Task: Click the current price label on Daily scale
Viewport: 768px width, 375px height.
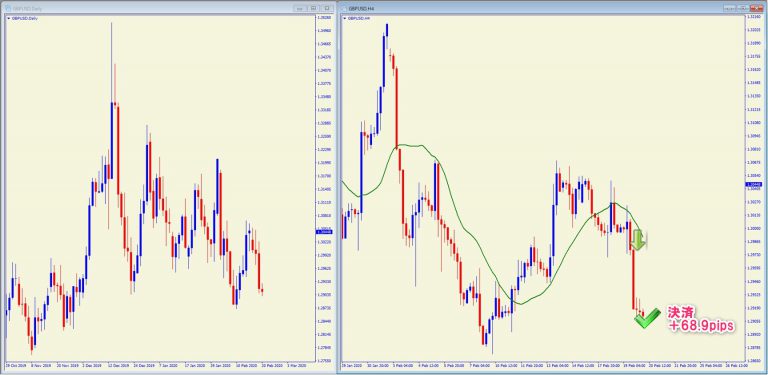Action: point(324,232)
